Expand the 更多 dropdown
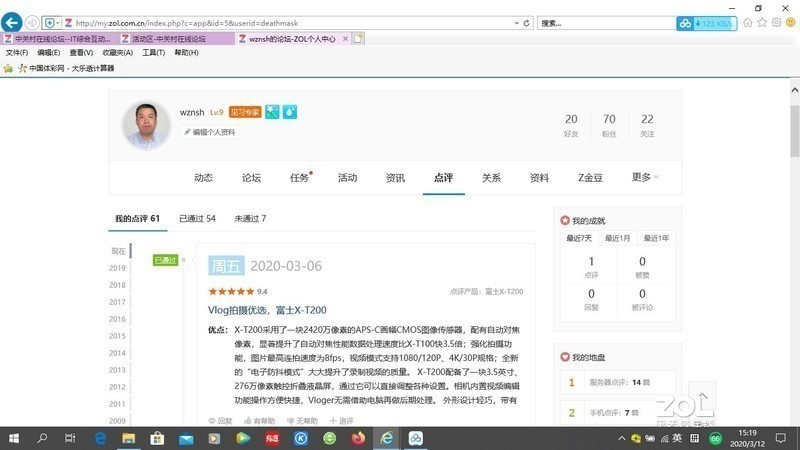Image resolution: width=800 pixels, height=450 pixels. [x=645, y=177]
